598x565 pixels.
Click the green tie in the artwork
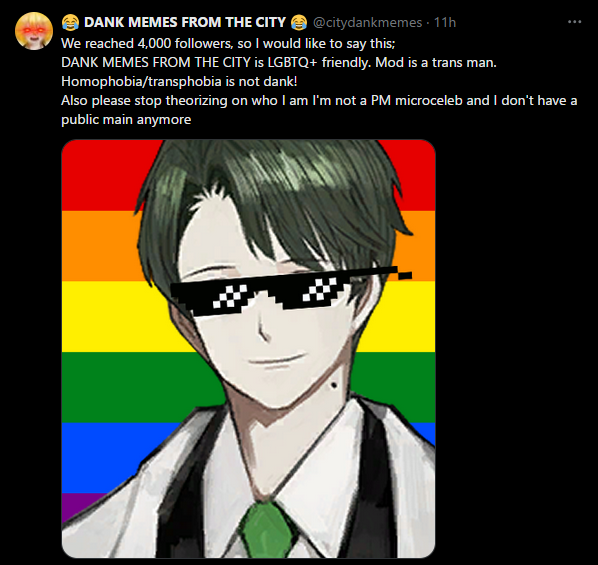[x=268, y=530]
